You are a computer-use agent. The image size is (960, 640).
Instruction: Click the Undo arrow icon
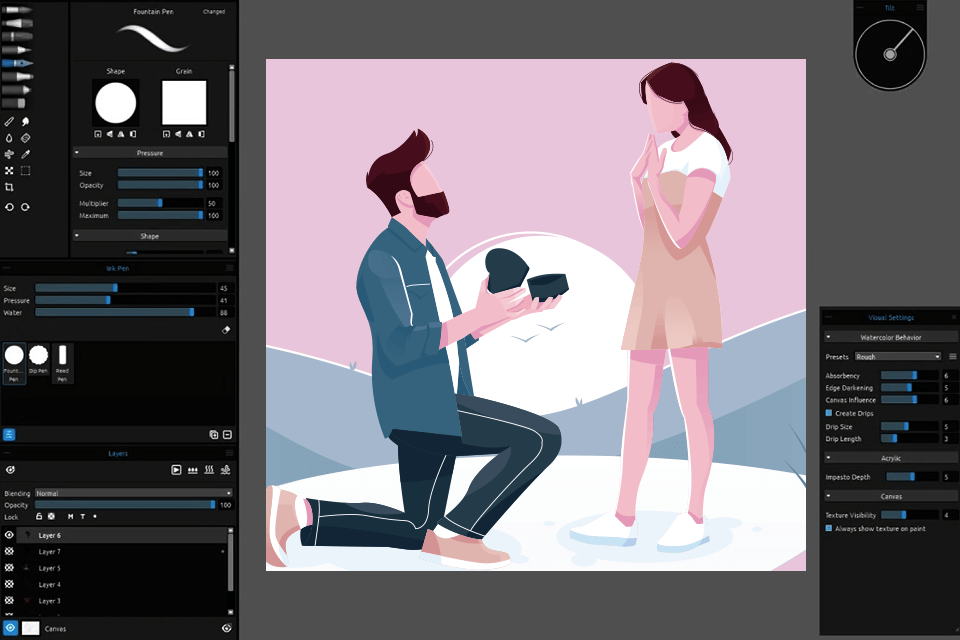pos(10,207)
